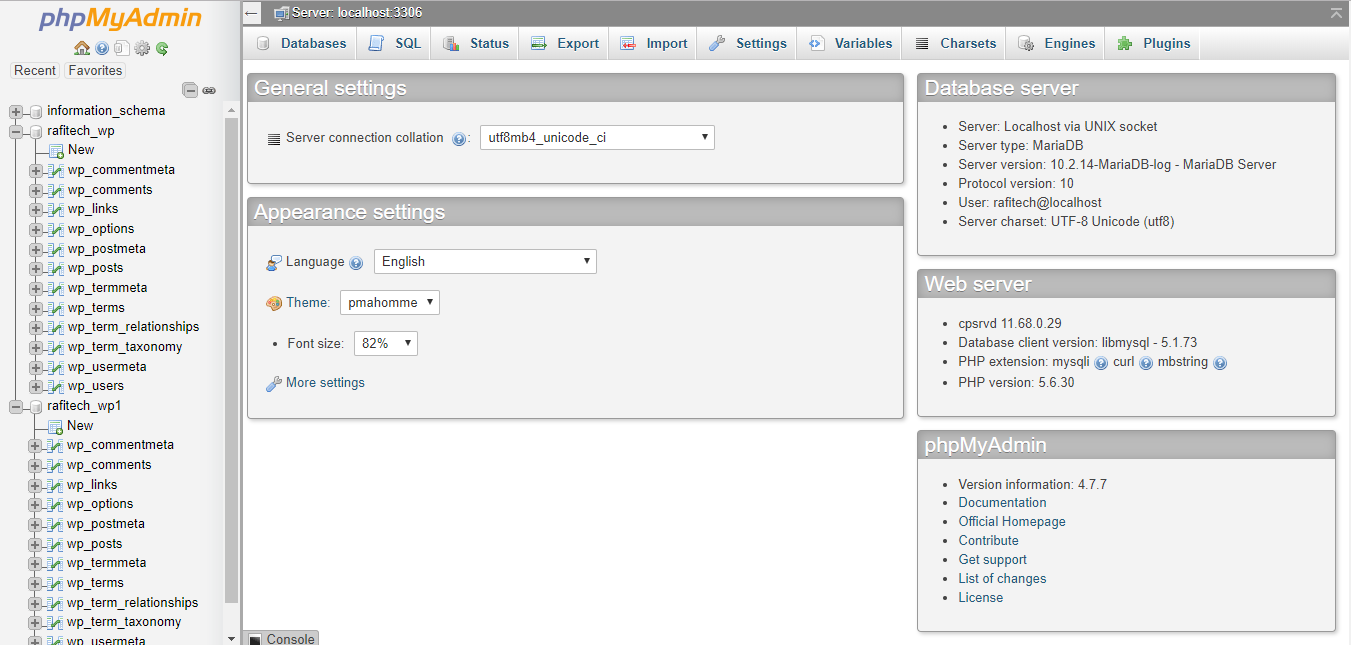Click the left arrow icon at the breadcrumb start

click(x=253, y=13)
